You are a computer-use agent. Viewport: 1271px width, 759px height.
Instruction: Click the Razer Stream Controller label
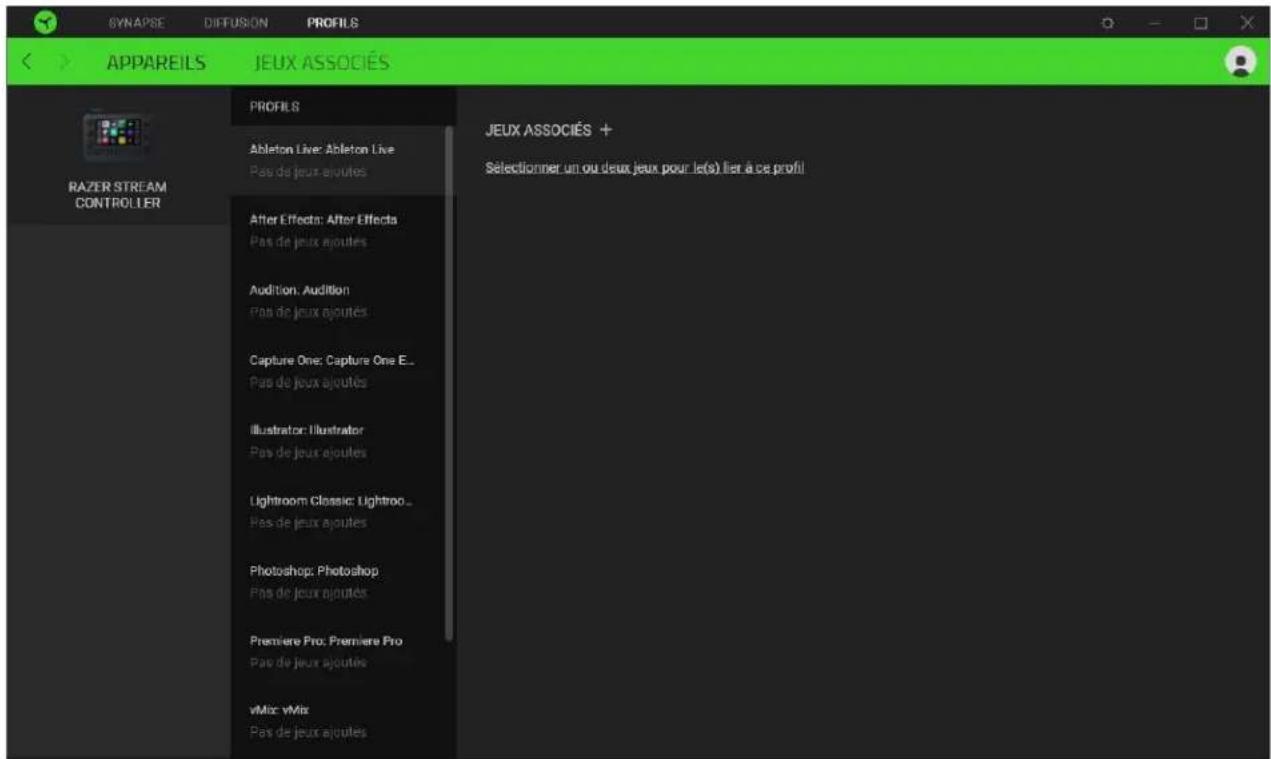pyautogui.click(x=117, y=195)
